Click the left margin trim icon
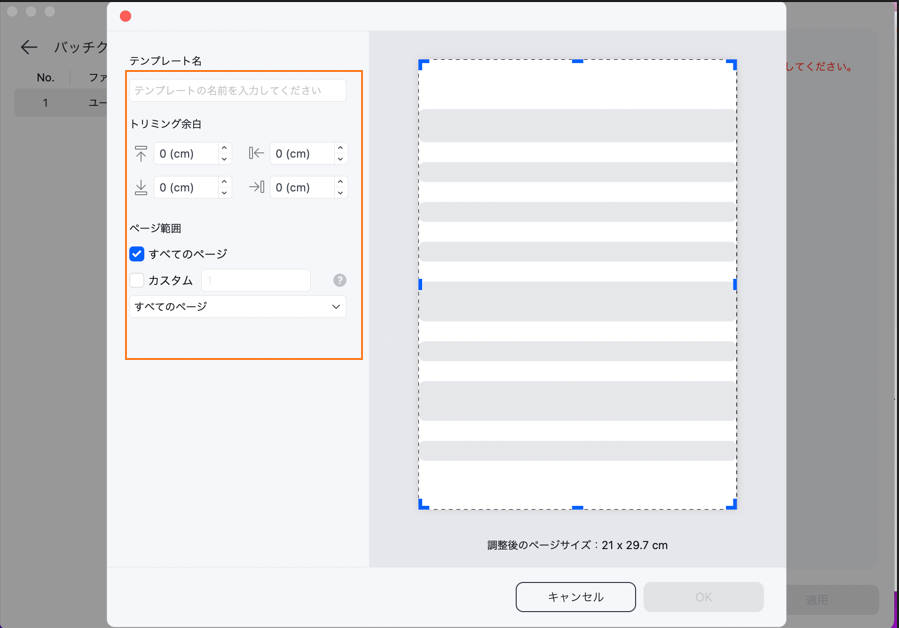 coord(256,154)
